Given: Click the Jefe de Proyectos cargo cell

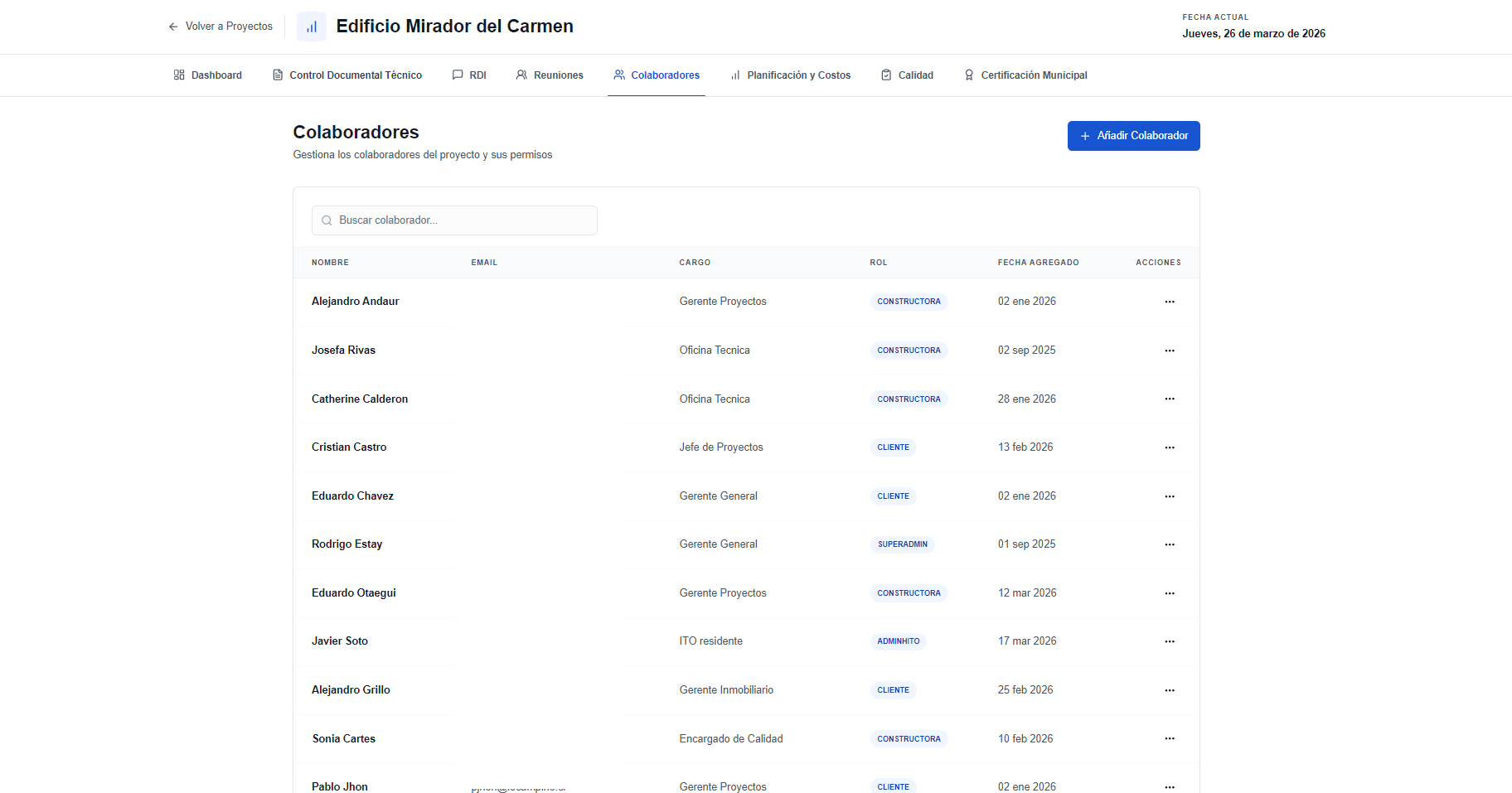Looking at the screenshot, I should click(x=721, y=447).
